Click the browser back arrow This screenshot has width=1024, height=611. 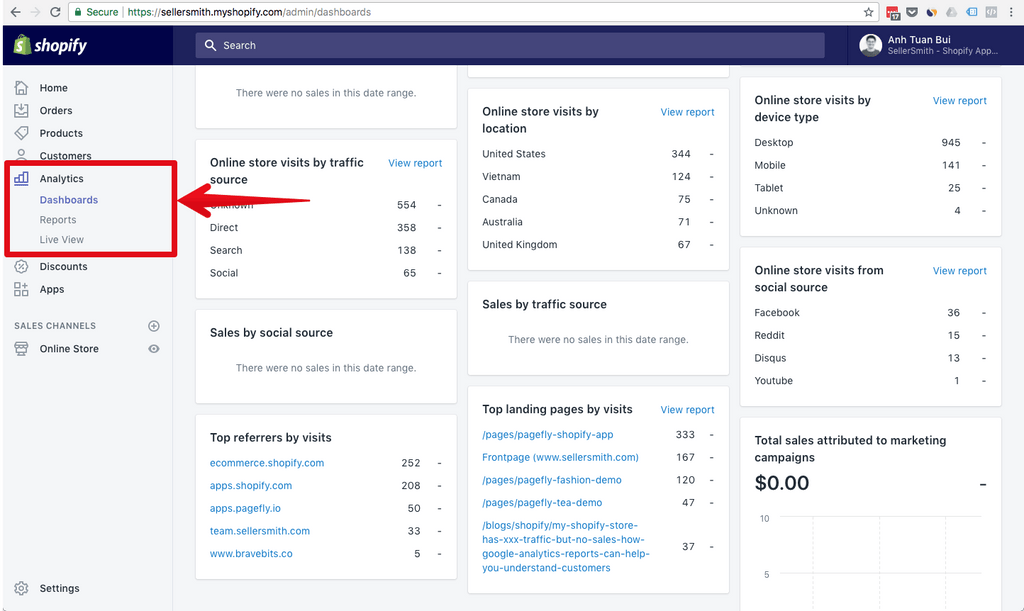(15, 12)
